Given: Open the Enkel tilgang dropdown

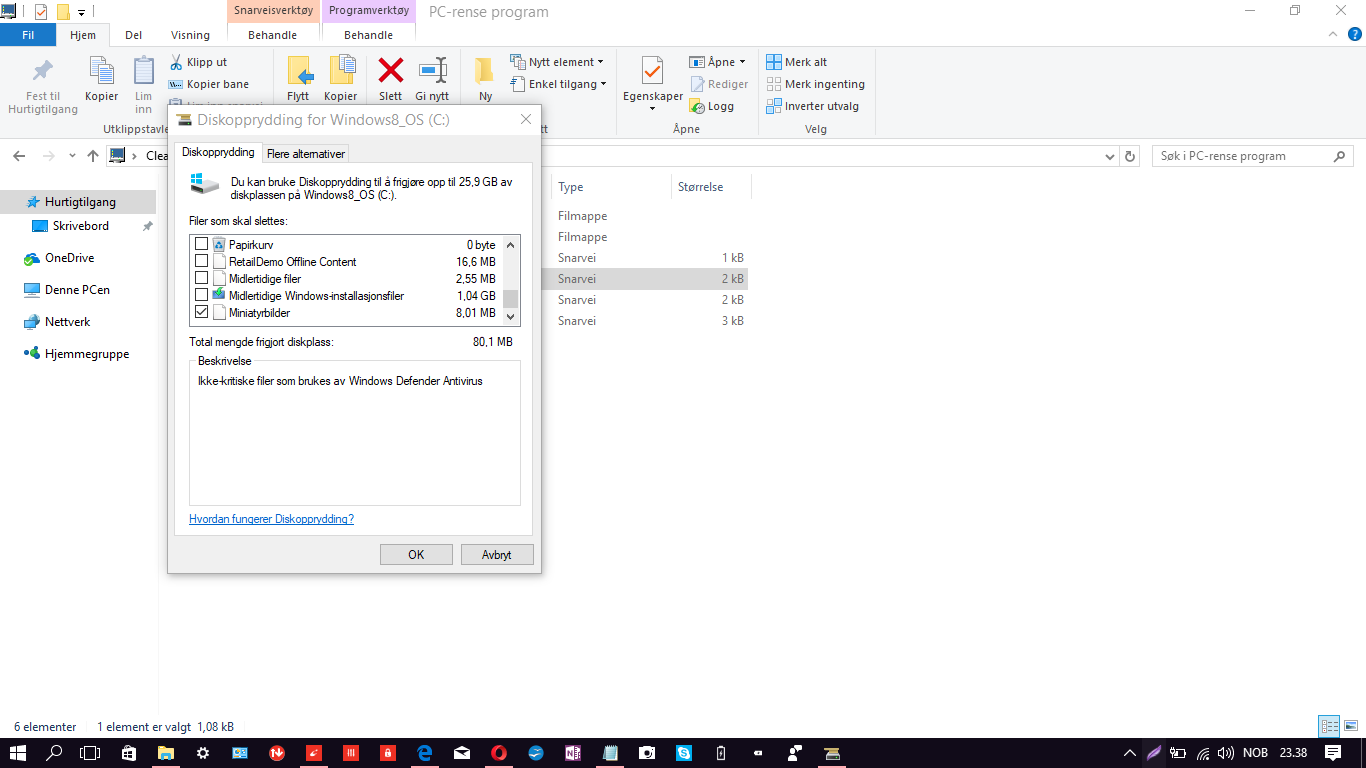Looking at the screenshot, I should click(559, 84).
